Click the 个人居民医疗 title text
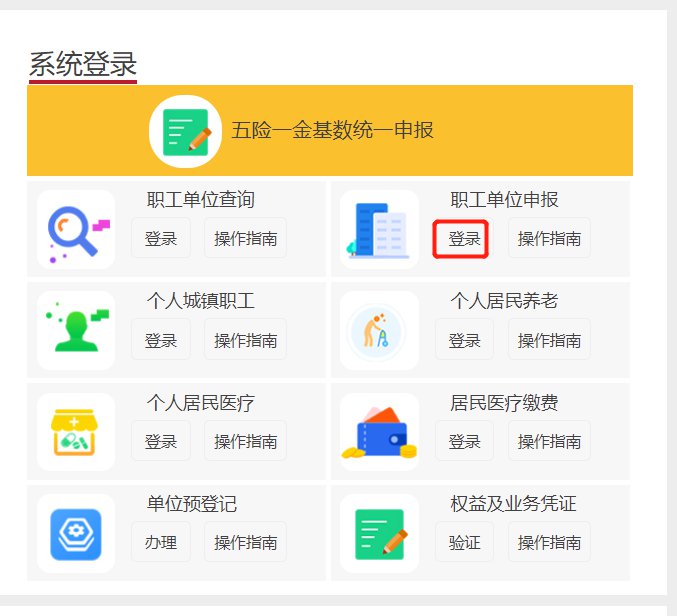Screen dimensions: 677x616 200,403
